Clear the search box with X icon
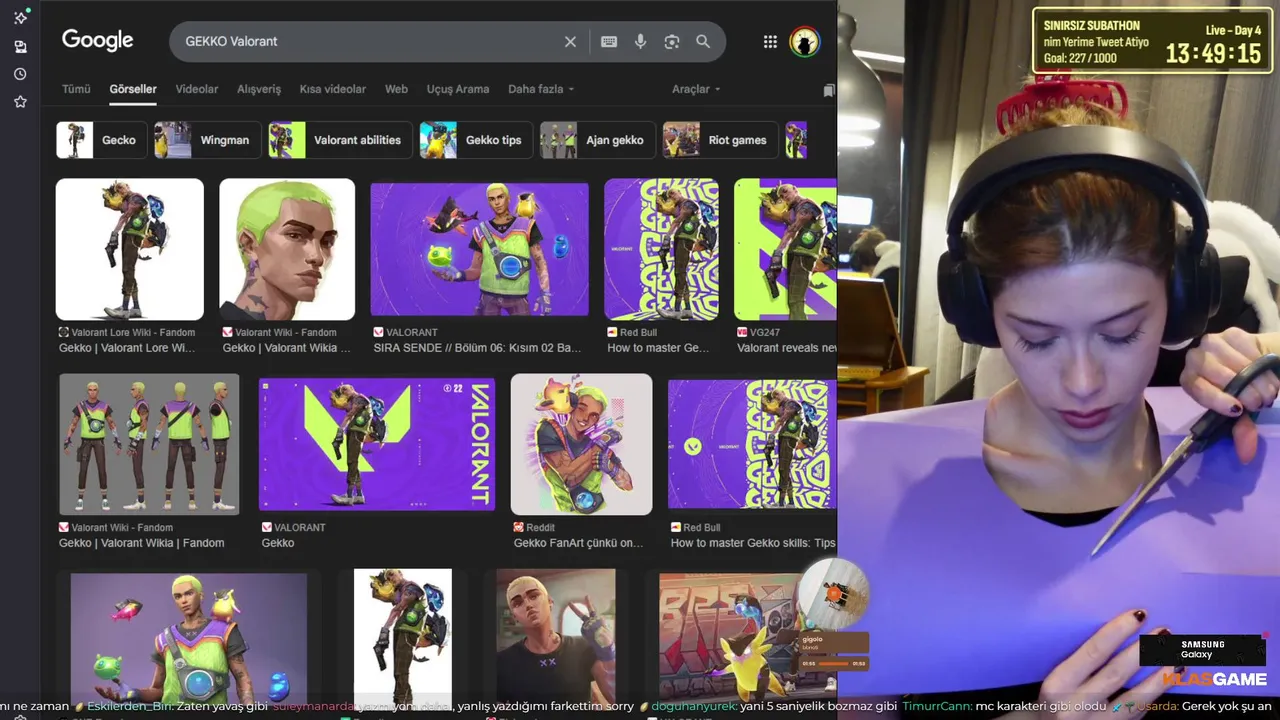Viewport: 1280px width, 720px height. 570,42
